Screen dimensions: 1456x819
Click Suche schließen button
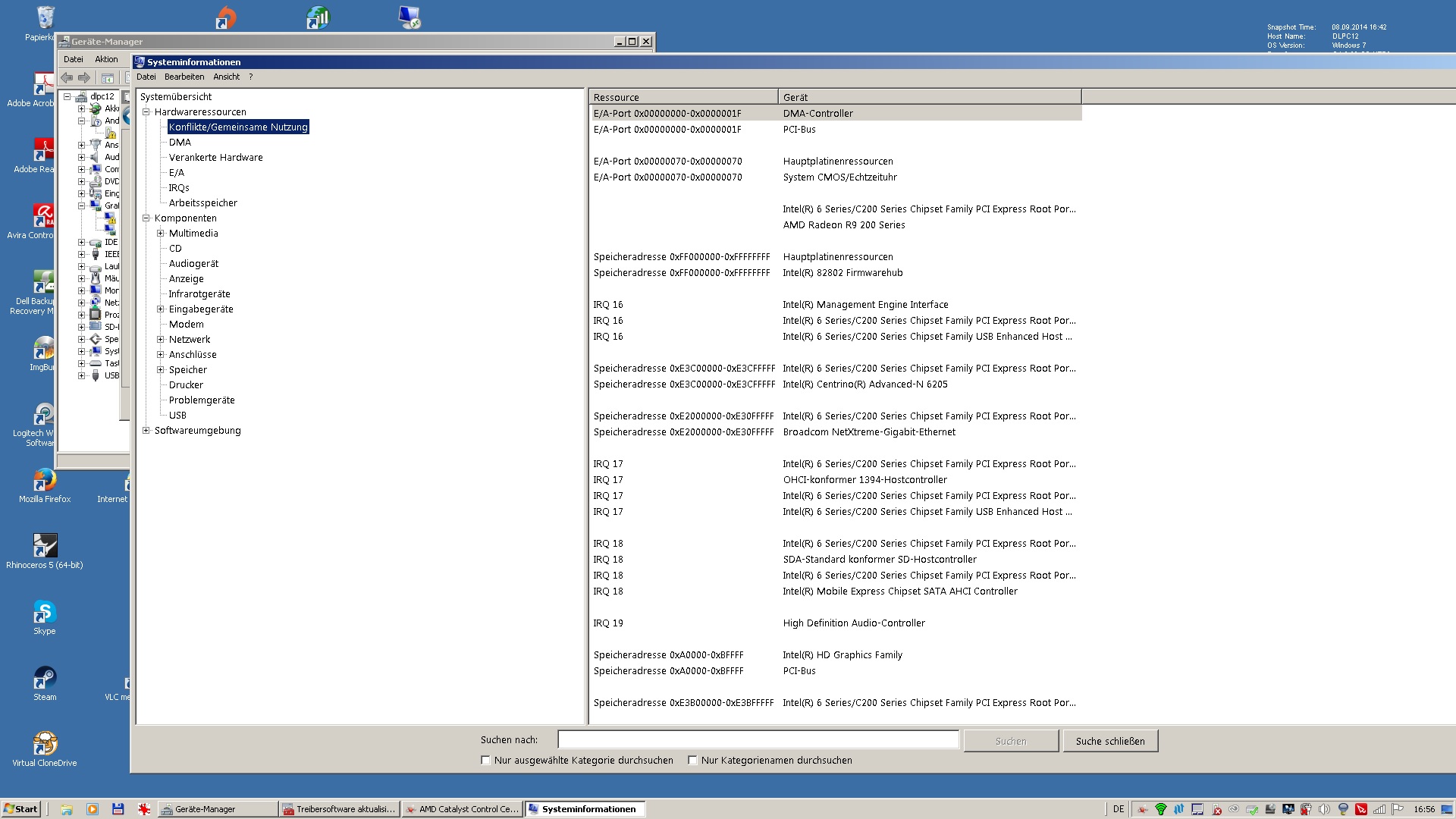[x=1109, y=741]
